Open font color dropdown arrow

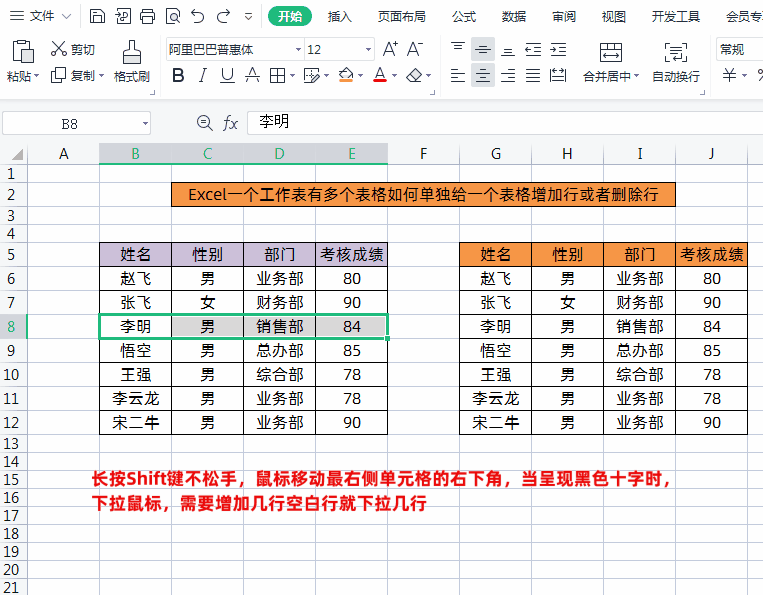[395, 75]
